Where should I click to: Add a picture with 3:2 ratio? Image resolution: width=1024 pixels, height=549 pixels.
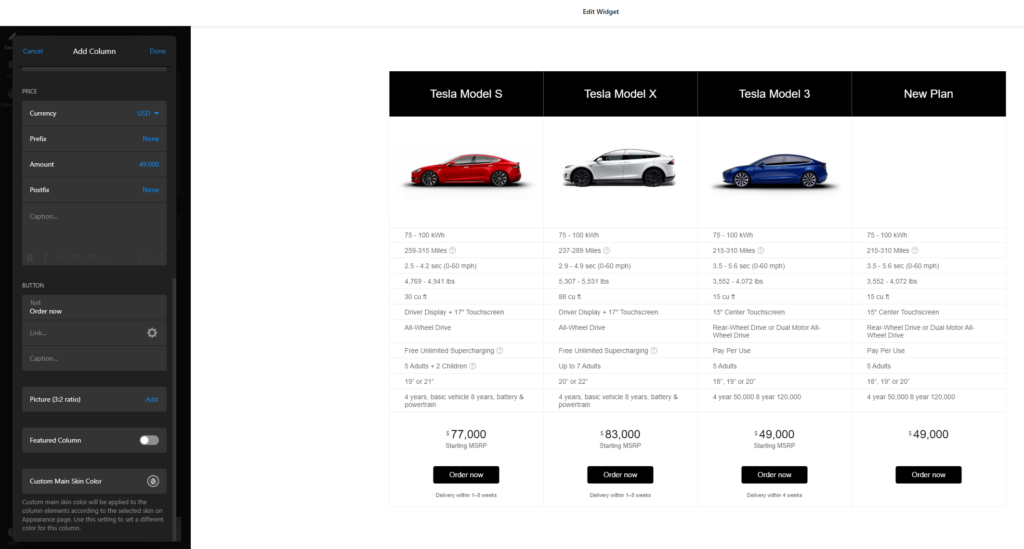click(152, 400)
